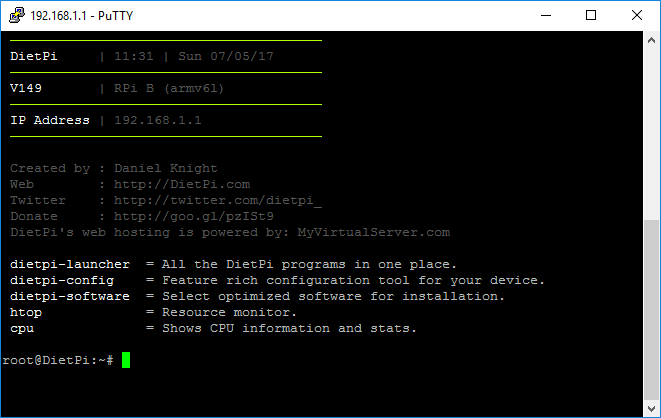Click the scrollbar track above the thumb
Screen dimensions: 661x418
[651, 134]
